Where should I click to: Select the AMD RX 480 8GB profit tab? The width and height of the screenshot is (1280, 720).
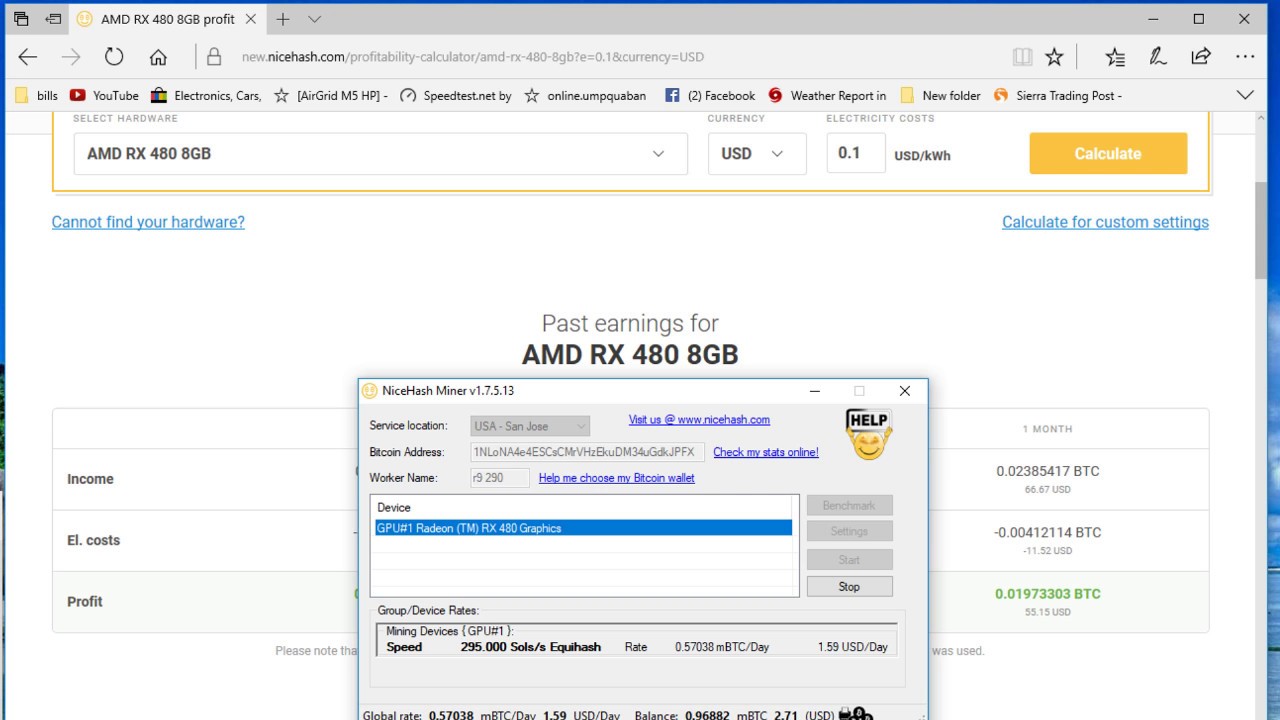168,19
